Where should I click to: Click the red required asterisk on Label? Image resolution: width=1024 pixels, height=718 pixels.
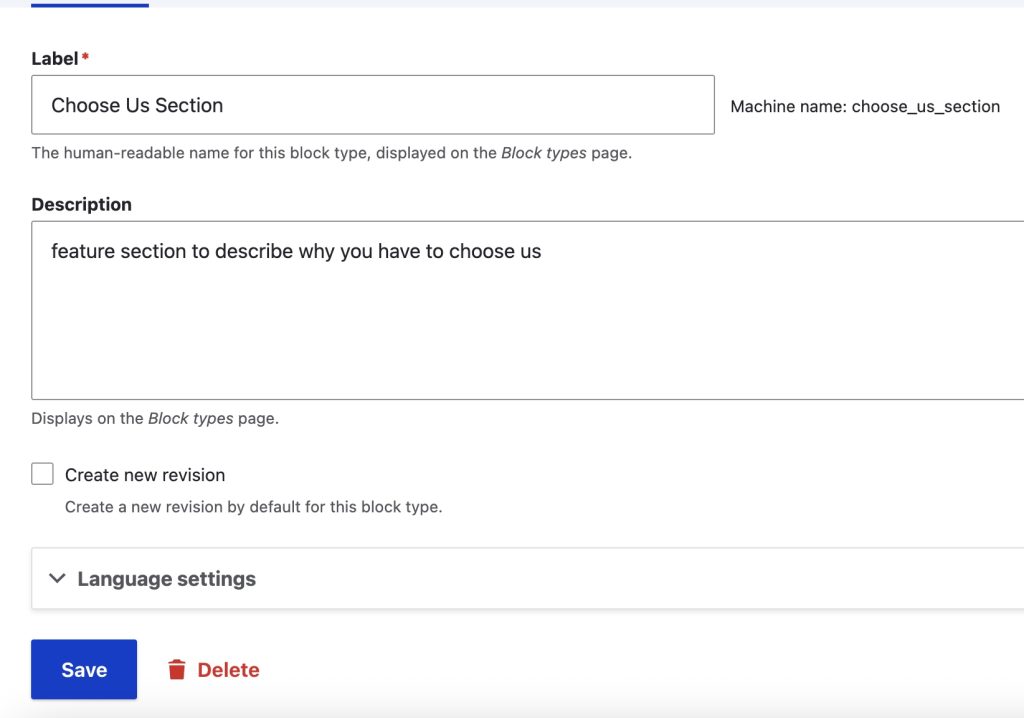[x=85, y=60]
